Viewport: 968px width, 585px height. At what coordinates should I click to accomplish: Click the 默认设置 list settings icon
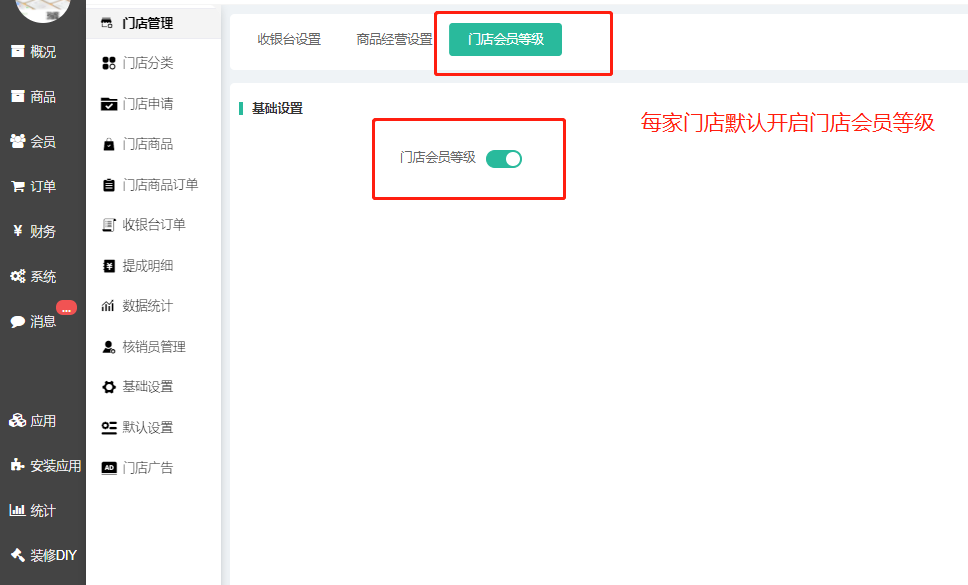pos(109,428)
